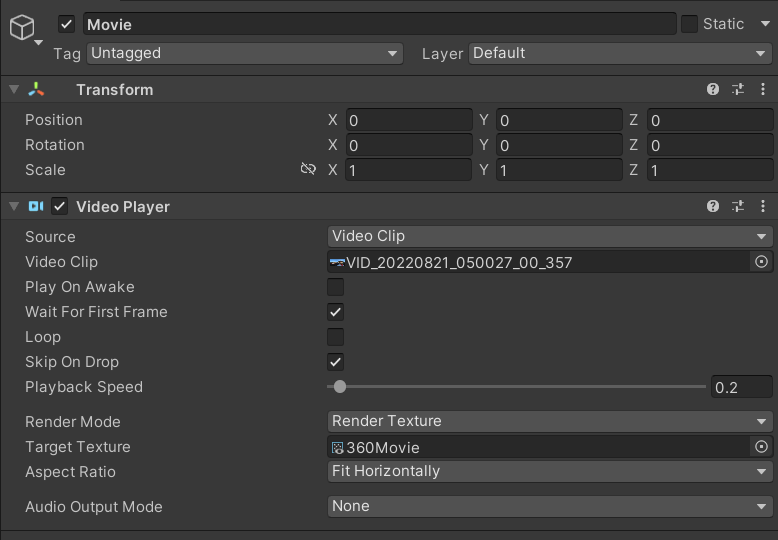778x540 pixels.
Task: Click the Position X field
Action: (409, 120)
